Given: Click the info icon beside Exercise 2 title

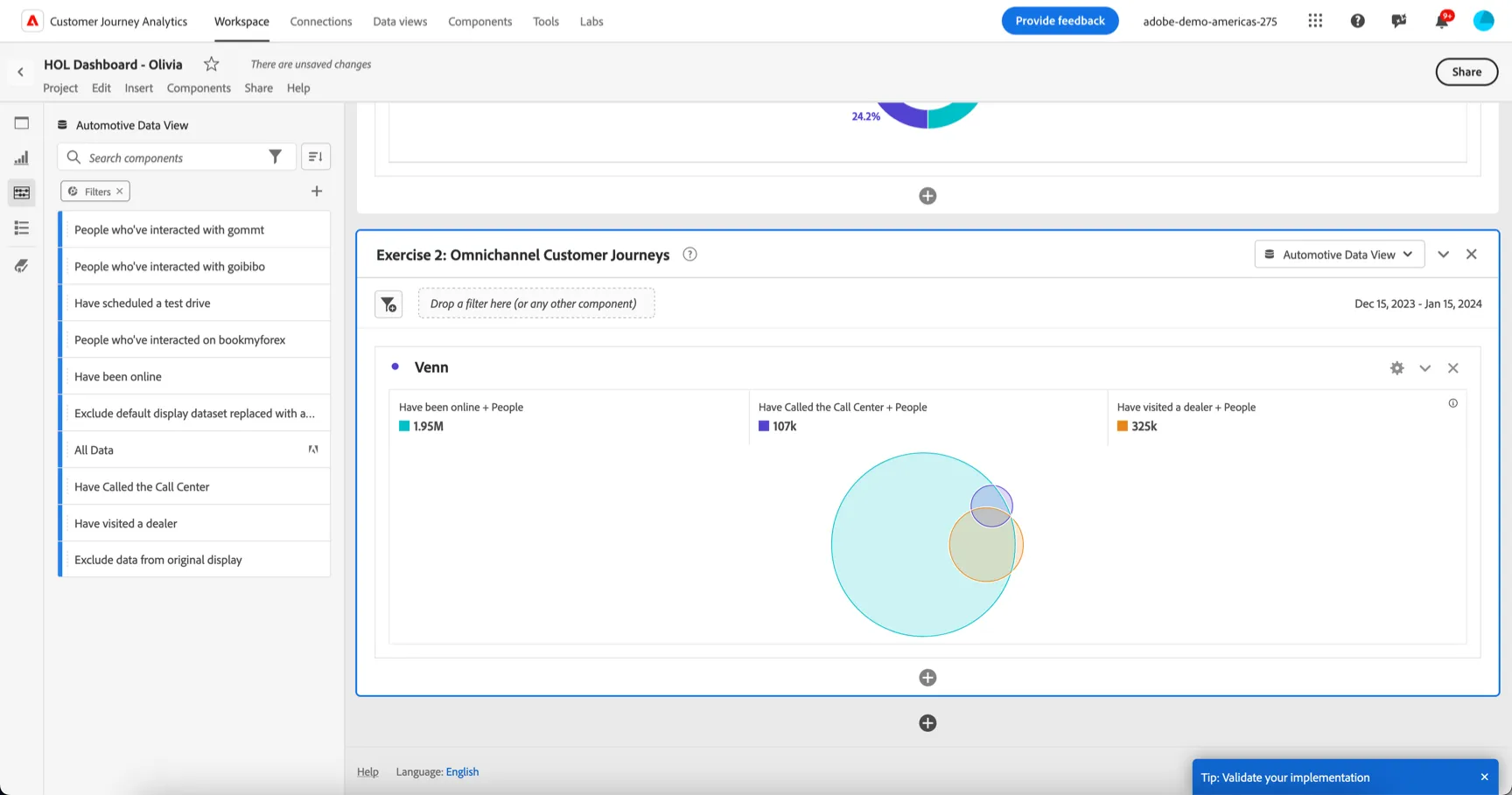Looking at the screenshot, I should pos(689,255).
